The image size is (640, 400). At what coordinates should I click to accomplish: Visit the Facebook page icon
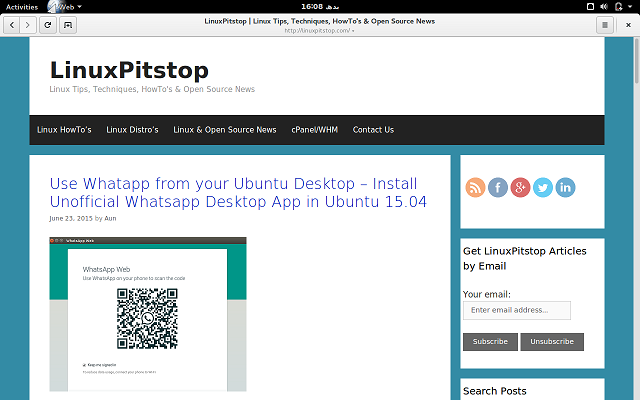[x=498, y=188]
